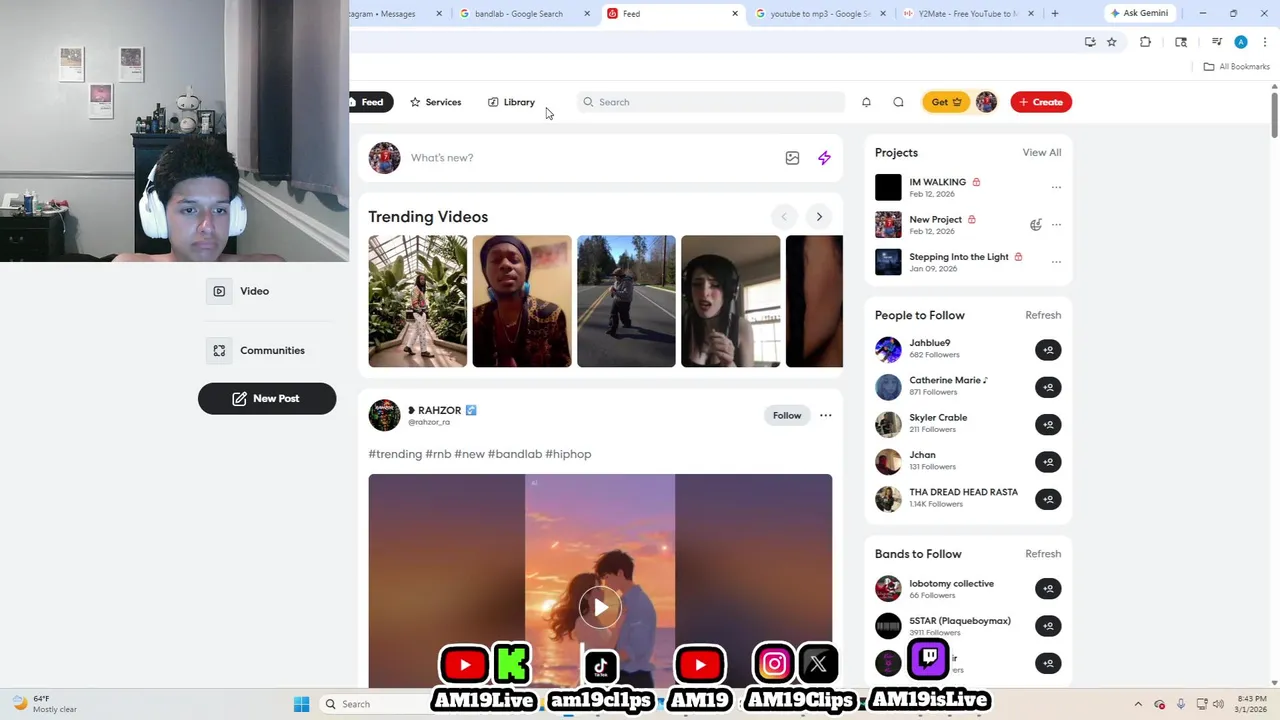Viewport: 1280px width, 720px height.
Task: Refresh the People to Follow list
Action: pos(1043,315)
